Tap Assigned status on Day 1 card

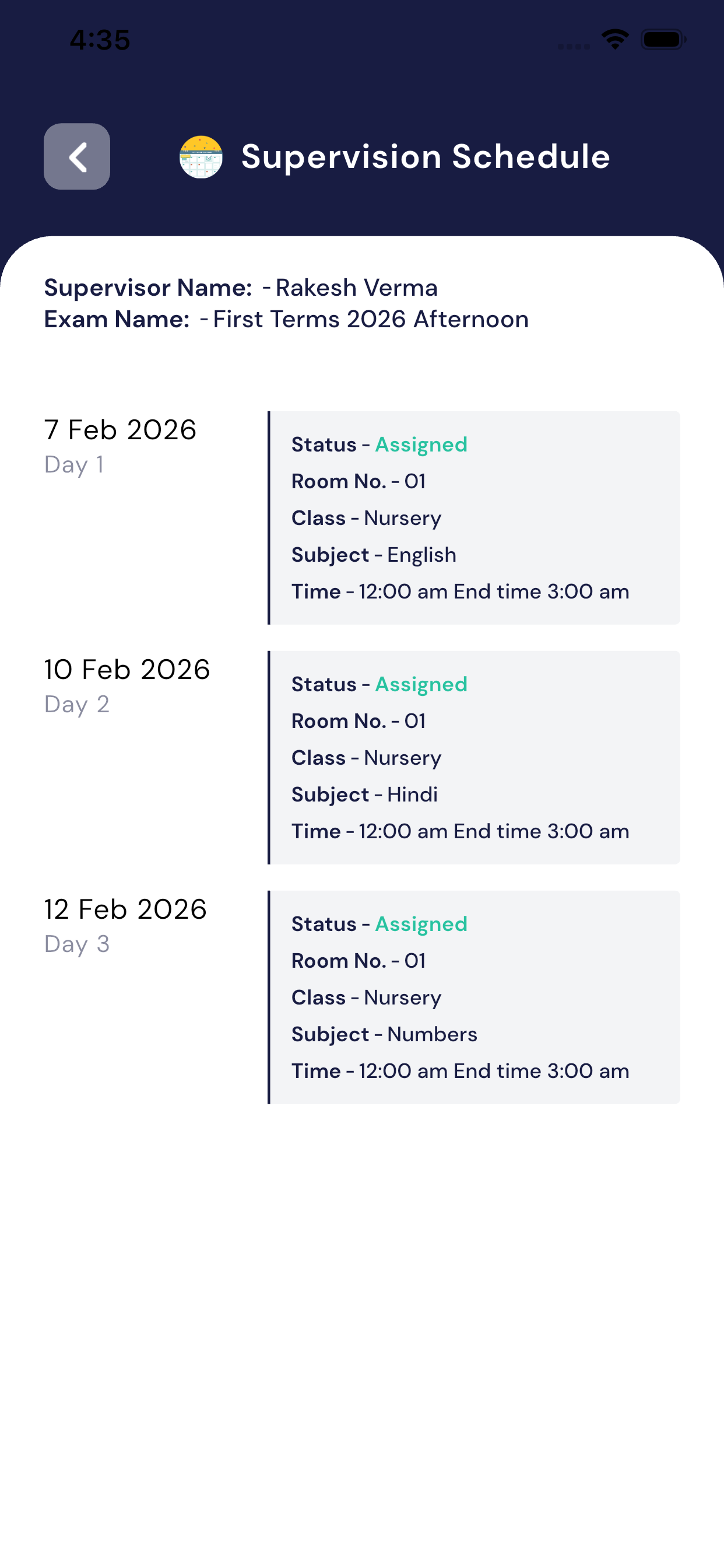(x=421, y=445)
